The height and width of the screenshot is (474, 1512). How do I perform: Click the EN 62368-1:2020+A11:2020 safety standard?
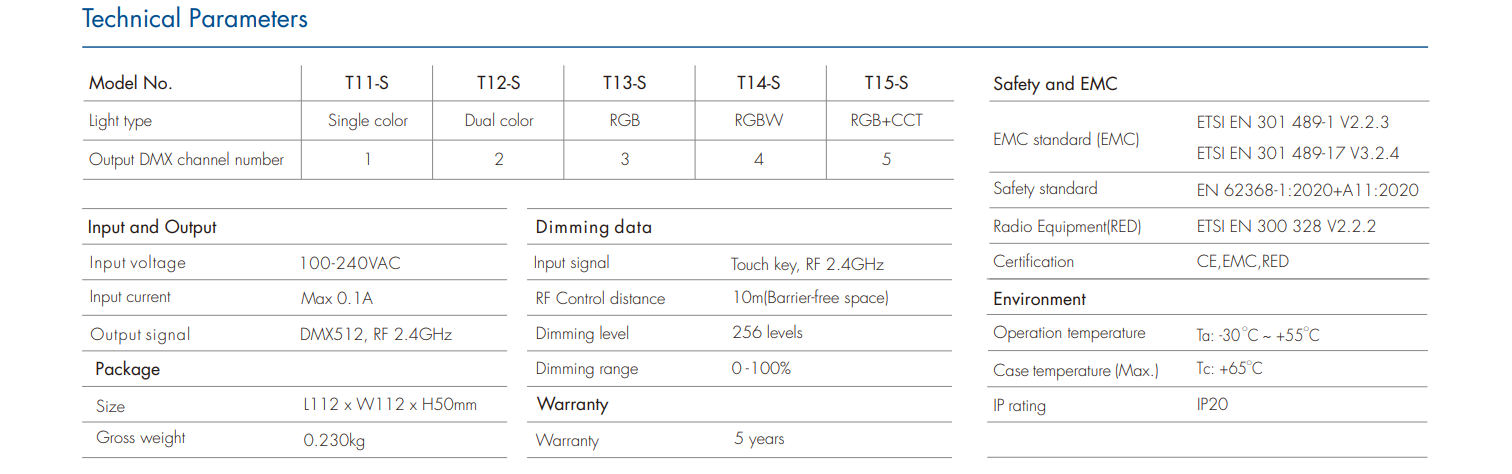point(1307,190)
